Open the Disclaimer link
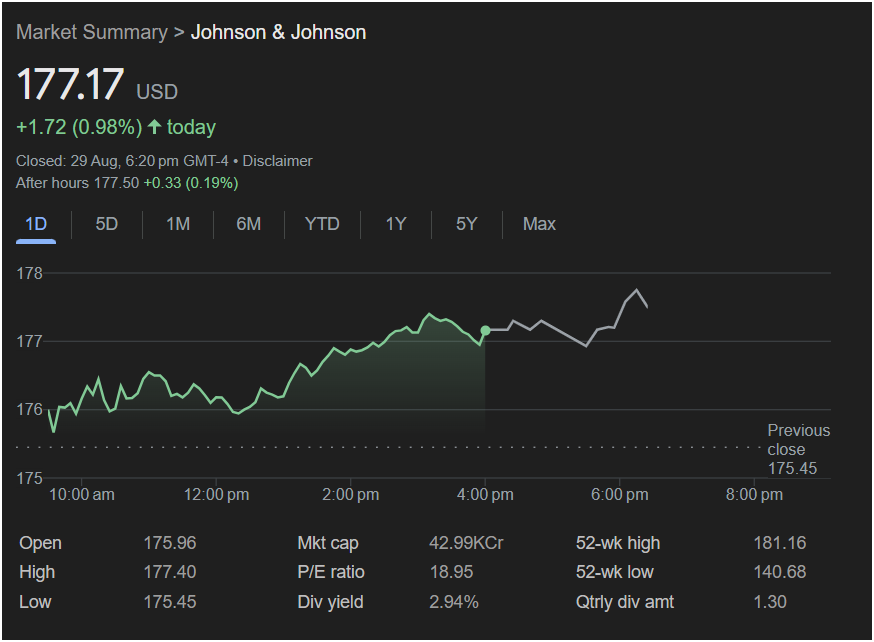874x642 pixels. [277, 161]
